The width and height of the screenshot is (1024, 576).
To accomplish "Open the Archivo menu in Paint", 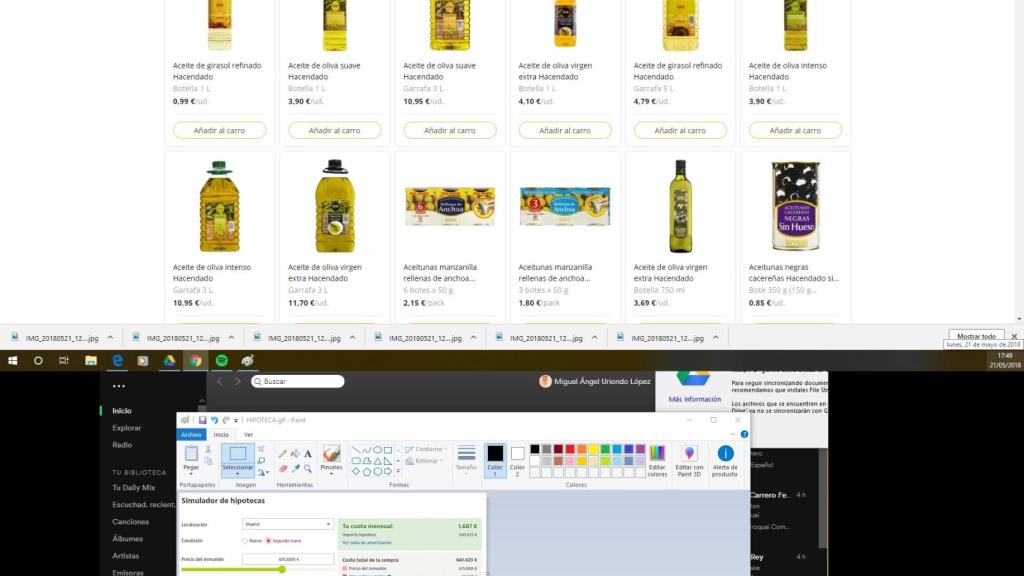I will (x=191, y=435).
